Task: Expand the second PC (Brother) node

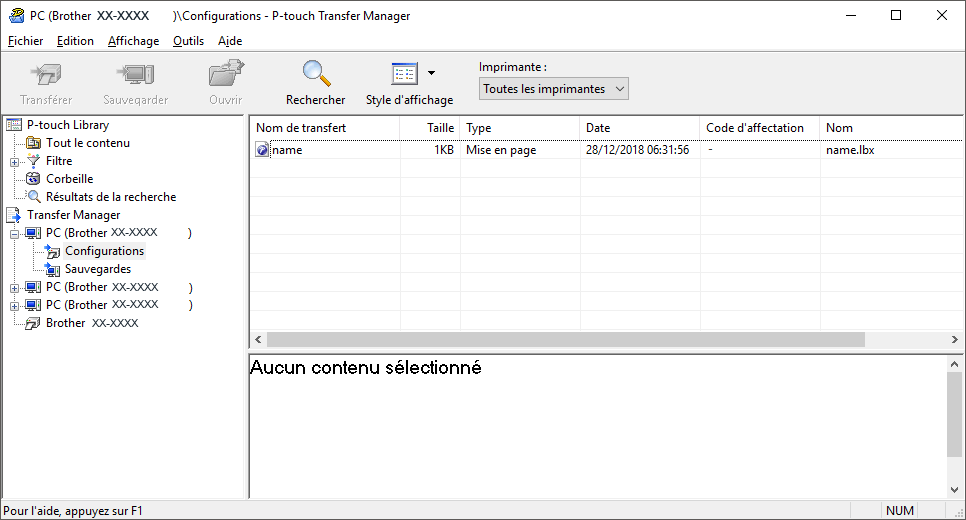Action: tap(14, 288)
